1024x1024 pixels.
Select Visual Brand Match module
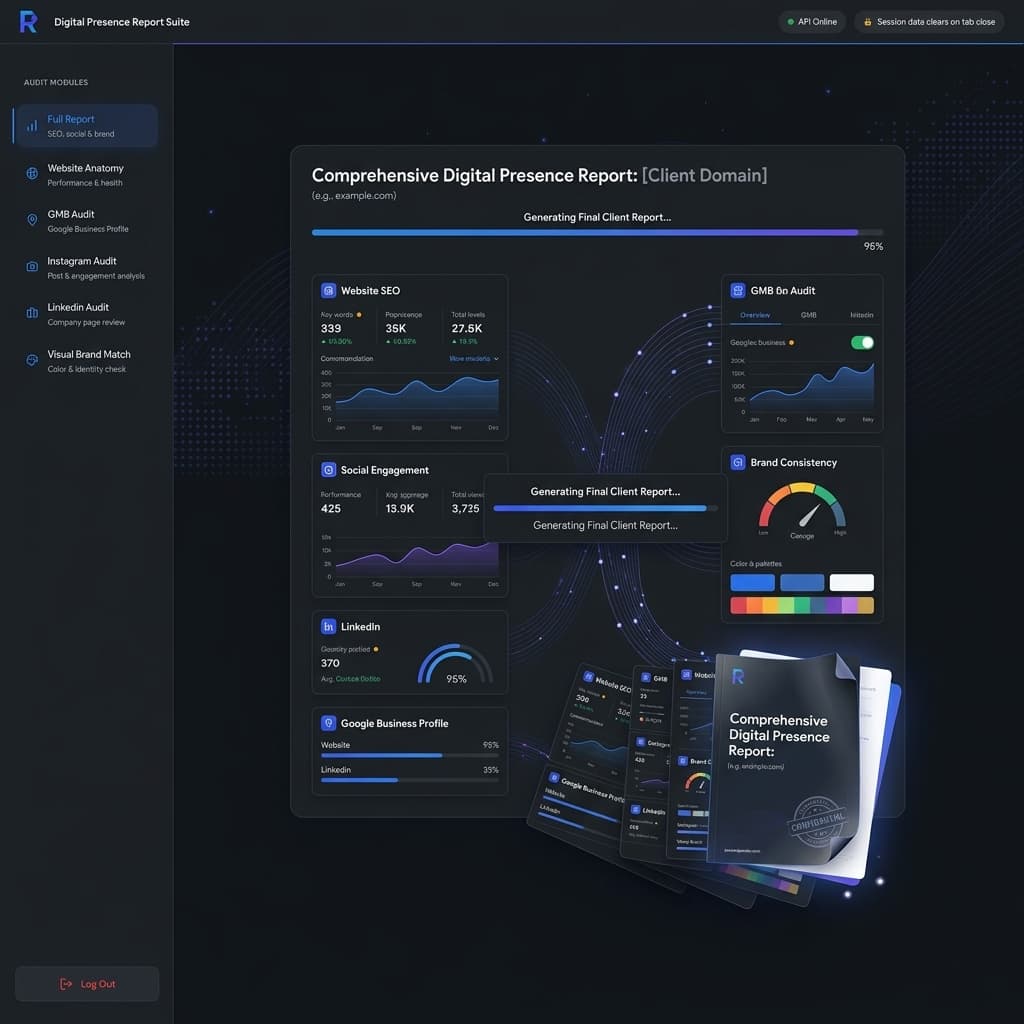(86, 361)
